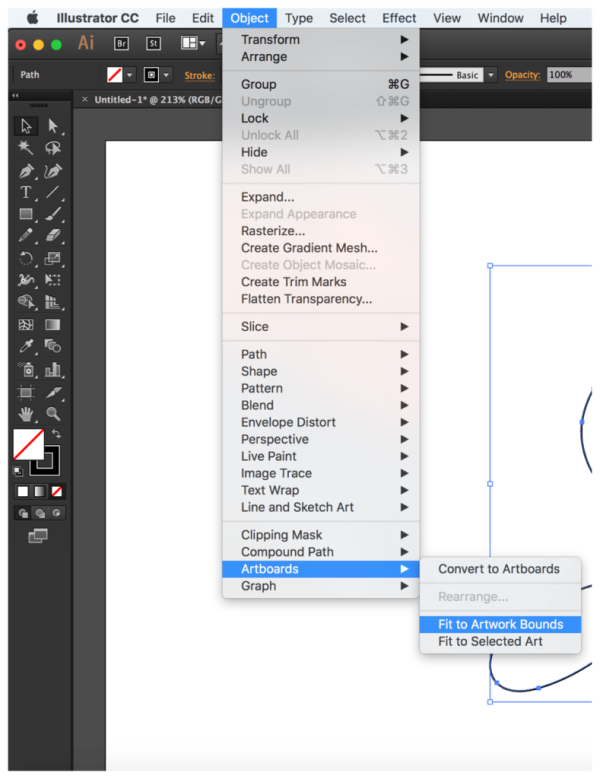Open the Stroke panel link

(x=200, y=76)
